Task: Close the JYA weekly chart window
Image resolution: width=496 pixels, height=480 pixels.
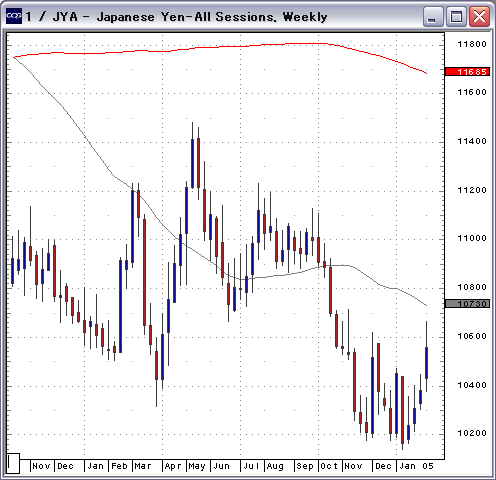Action: (x=479, y=17)
